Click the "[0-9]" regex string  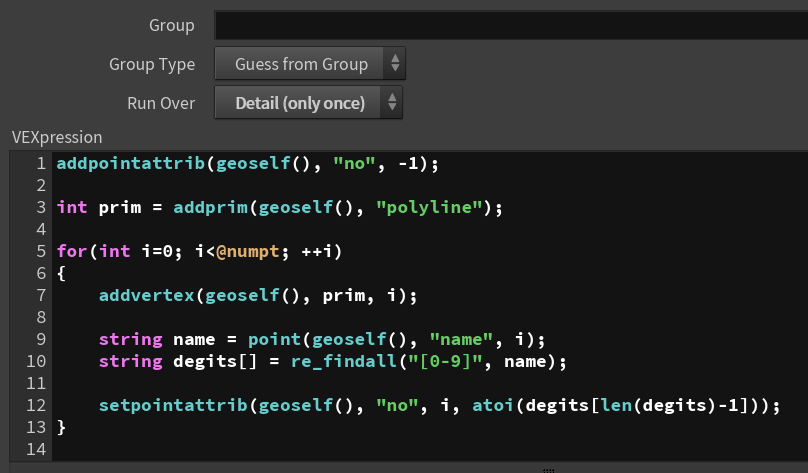pos(445,361)
